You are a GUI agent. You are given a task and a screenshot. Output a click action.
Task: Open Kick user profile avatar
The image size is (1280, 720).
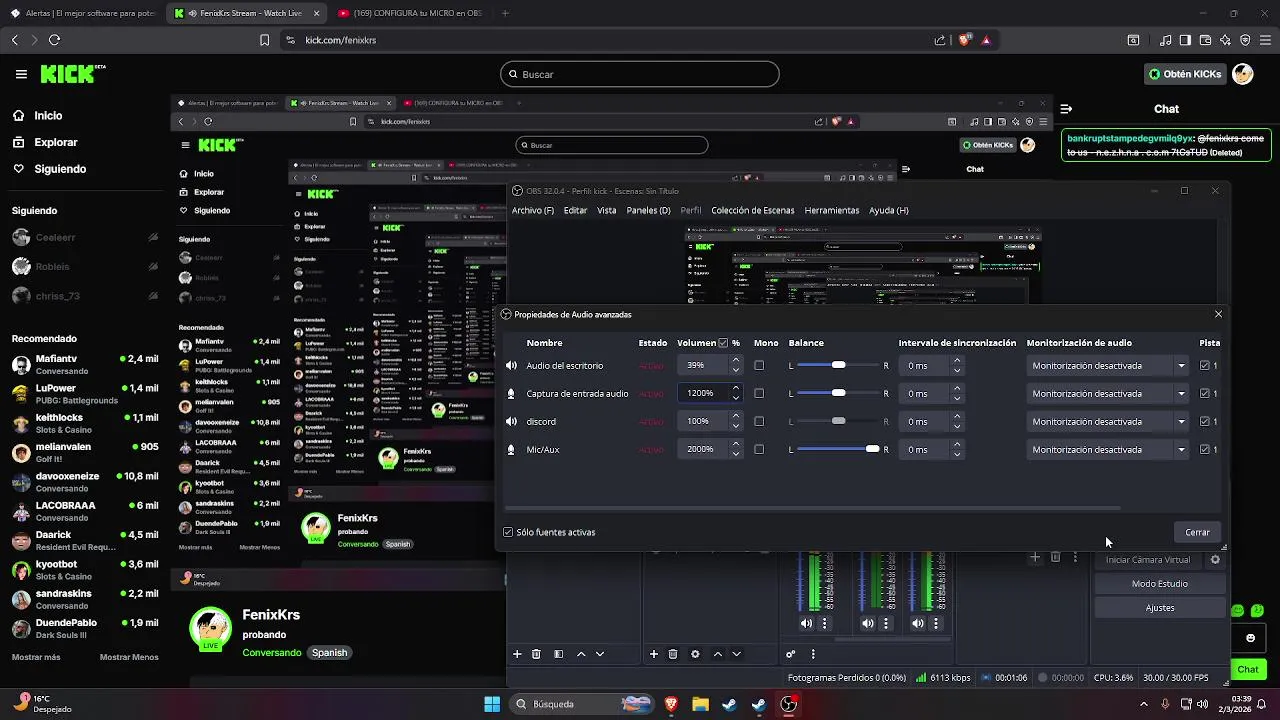pos(1243,74)
